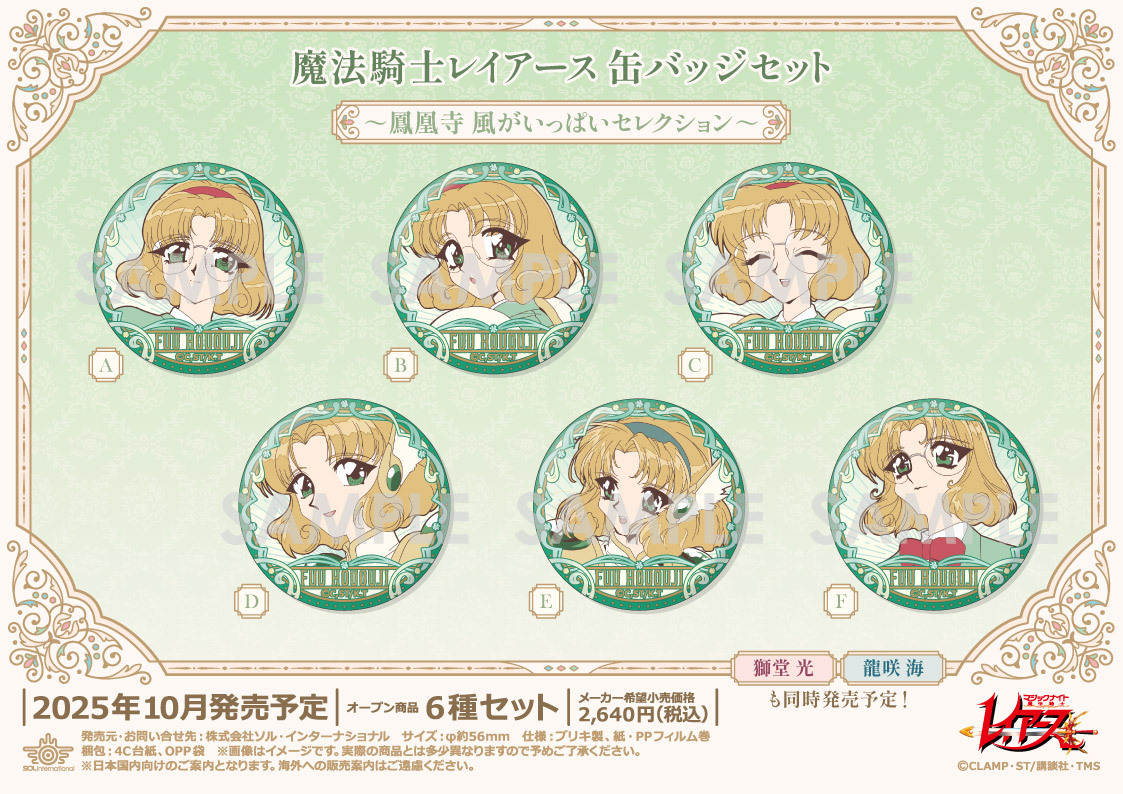Click the 鳳凰寺 風がいっぱいセレクション subtitle banner
Image resolution: width=1123 pixels, height=794 pixels.
tap(562, 123)
